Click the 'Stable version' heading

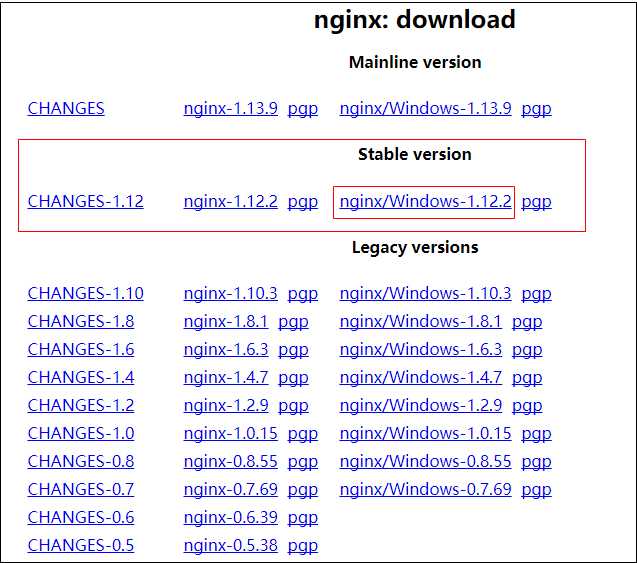tap(415, 154)
